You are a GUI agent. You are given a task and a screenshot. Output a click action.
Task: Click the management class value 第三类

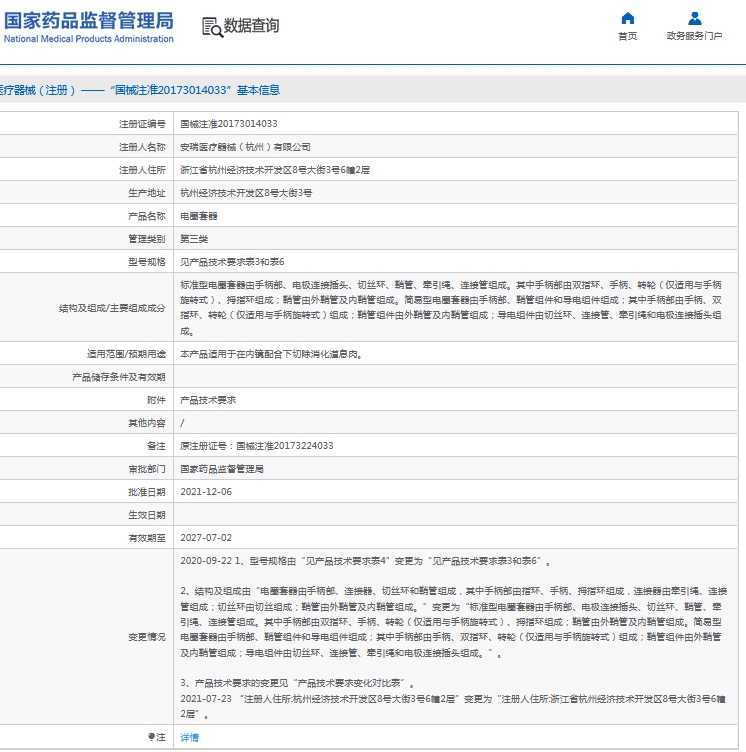tap(194, 239)
